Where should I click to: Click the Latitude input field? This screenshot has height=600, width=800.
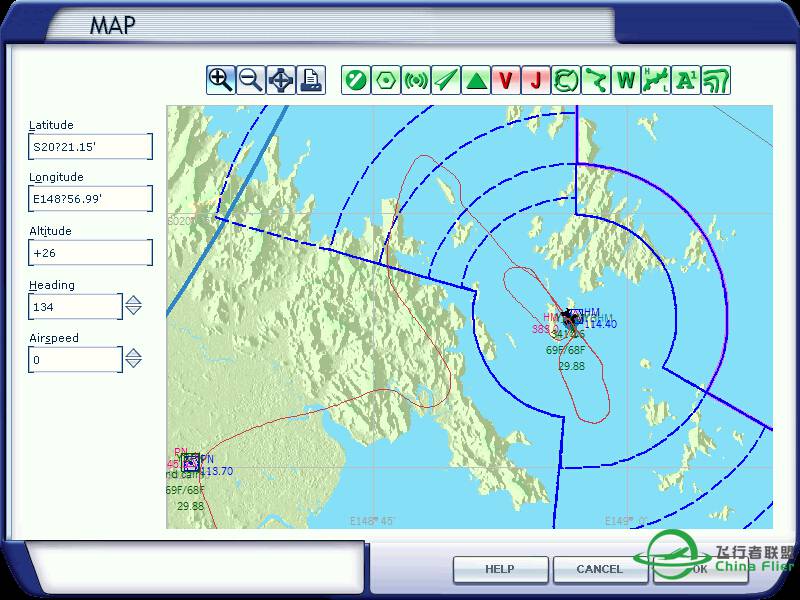tap(90, 147)
